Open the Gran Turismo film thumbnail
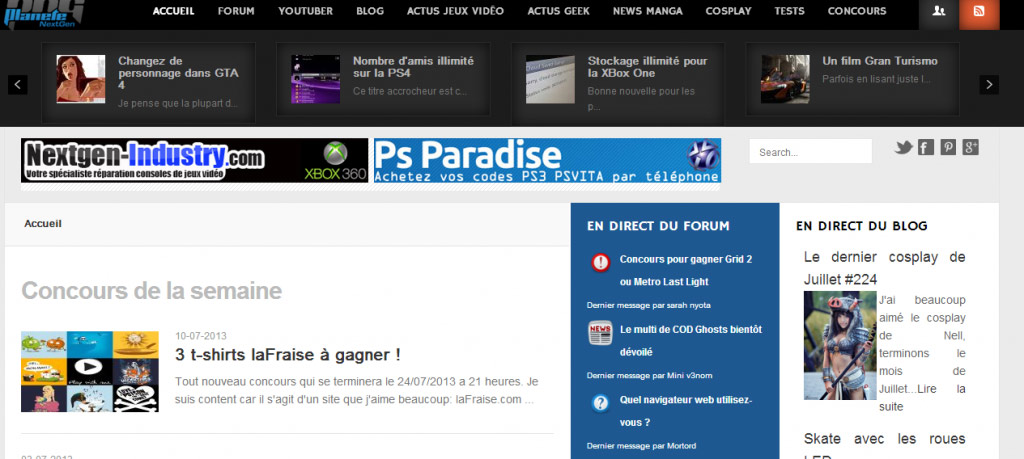Viewport: 1024px width, 459px height. point(785,79)
